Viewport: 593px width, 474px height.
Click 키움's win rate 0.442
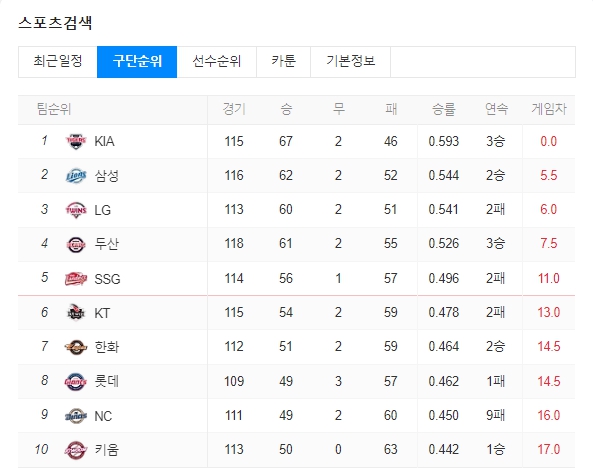444,449
